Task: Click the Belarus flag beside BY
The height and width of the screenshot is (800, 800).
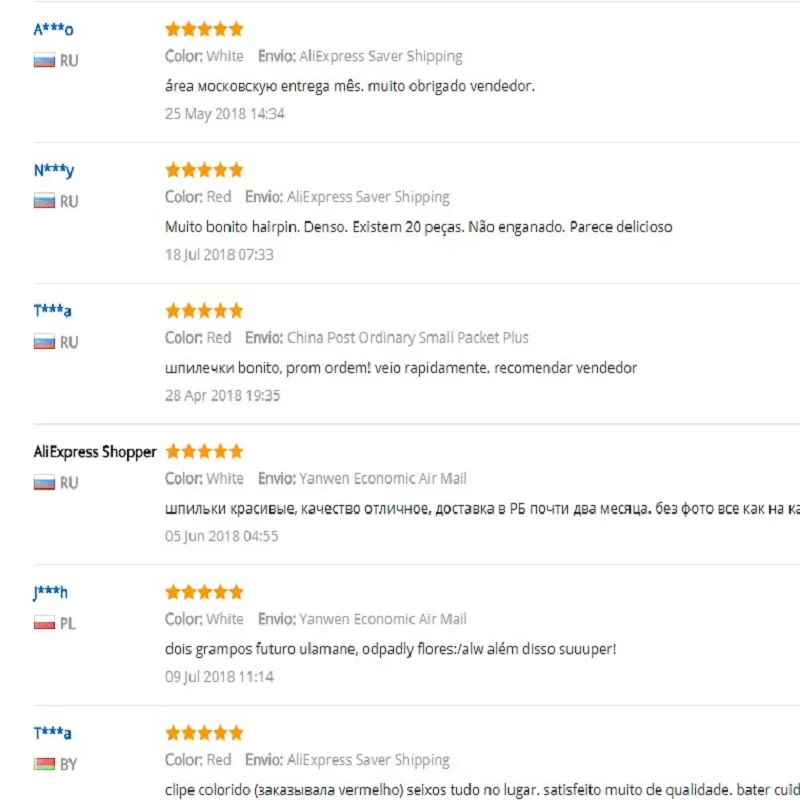Action: pyautogui.click(x=44, y=765)
